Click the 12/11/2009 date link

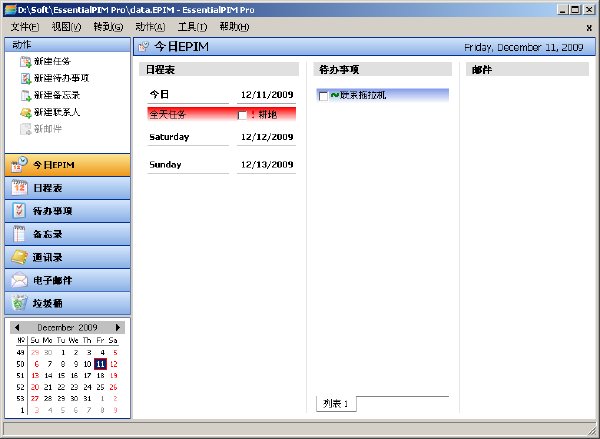coord(267,95)
